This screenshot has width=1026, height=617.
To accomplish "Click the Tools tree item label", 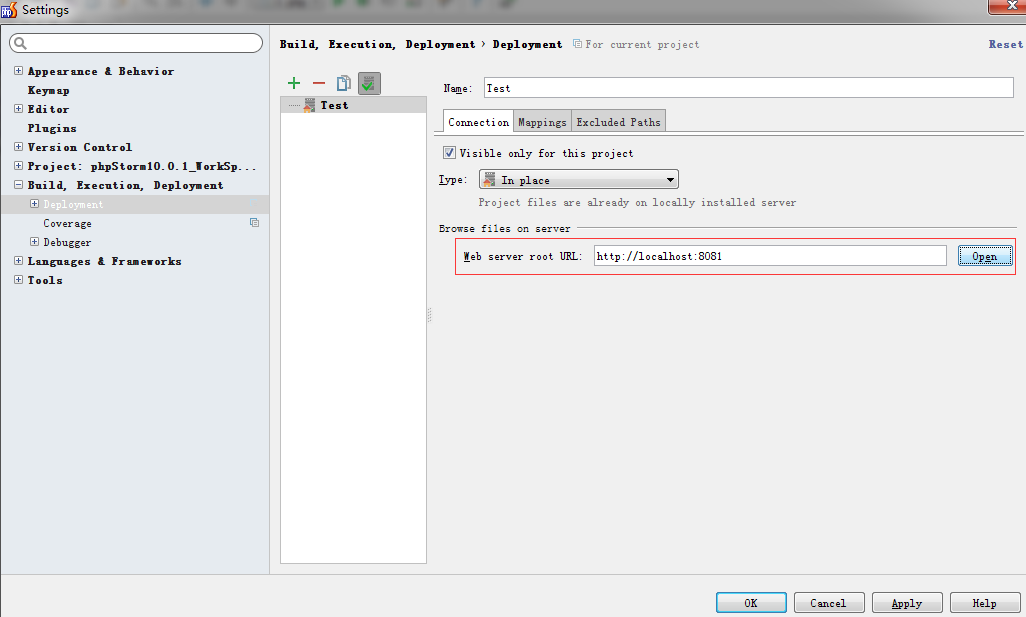I will click(45, 280).
